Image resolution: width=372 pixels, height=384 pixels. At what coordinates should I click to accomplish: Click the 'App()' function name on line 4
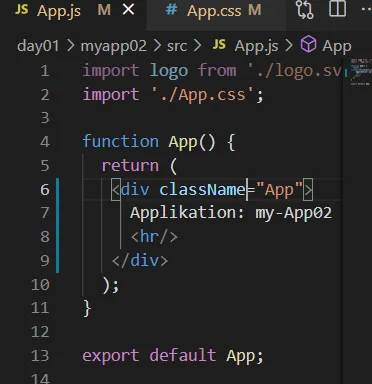coord(192,142)
